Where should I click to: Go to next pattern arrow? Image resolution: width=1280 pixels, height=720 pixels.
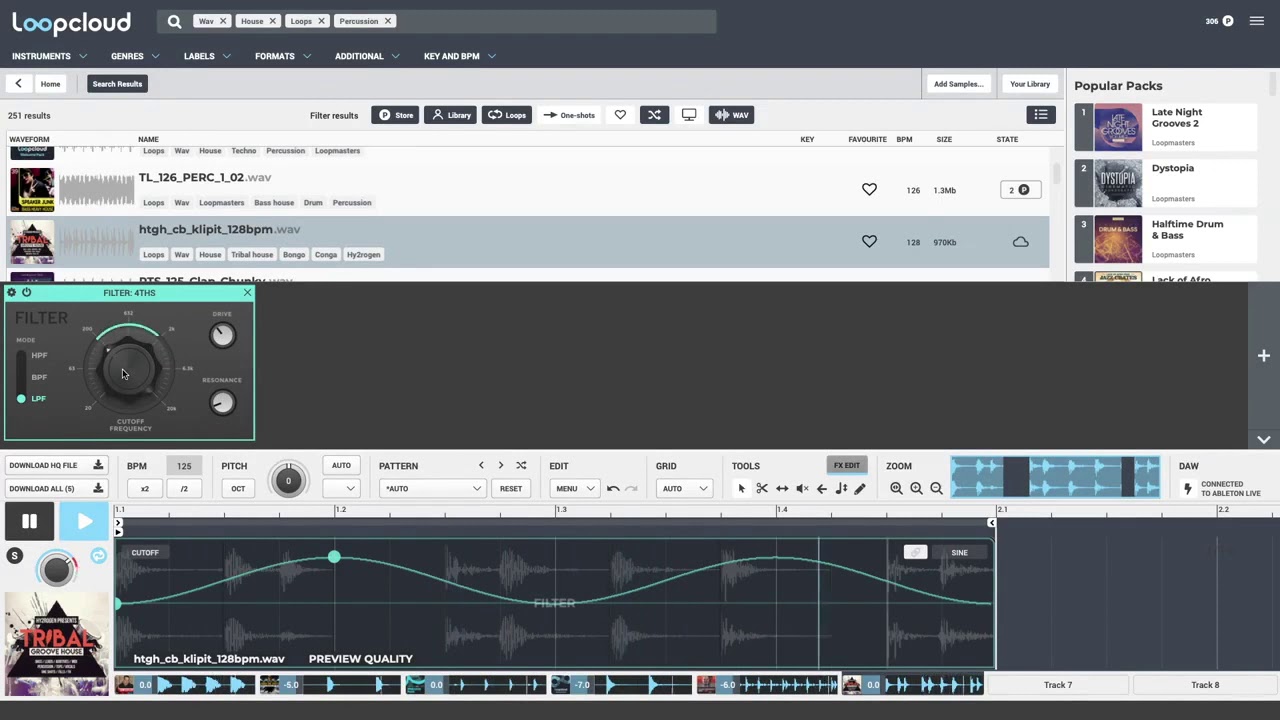click(501, 466)
